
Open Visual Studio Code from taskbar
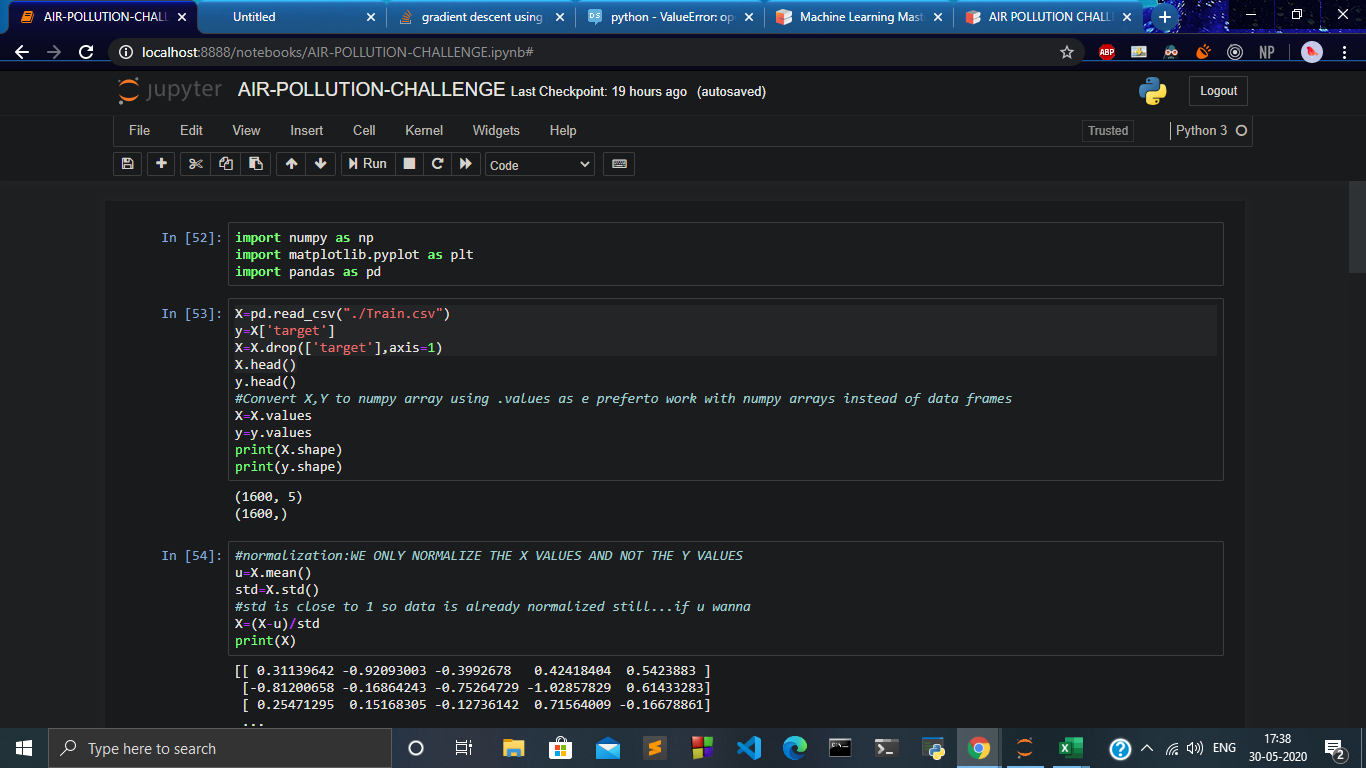coord(748,748)
